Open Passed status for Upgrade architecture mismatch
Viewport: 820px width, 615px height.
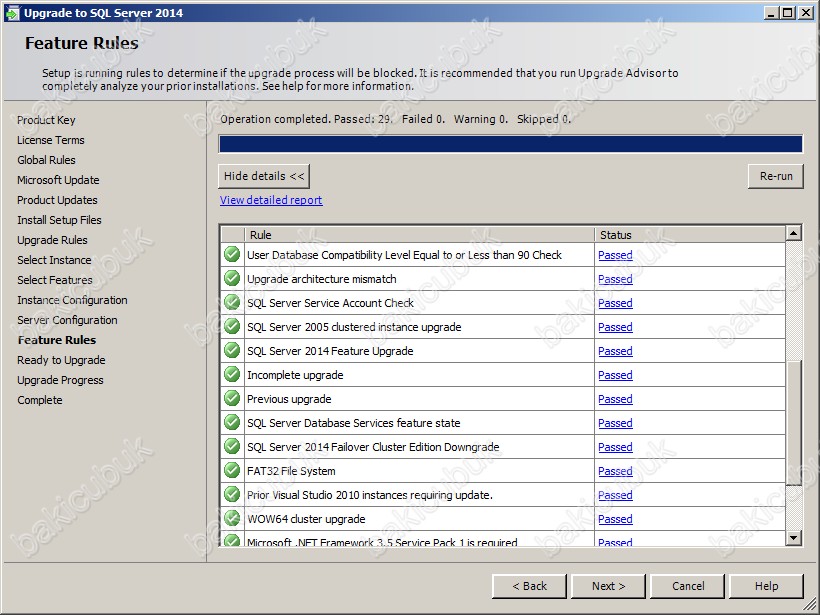[x=615, y=279]
